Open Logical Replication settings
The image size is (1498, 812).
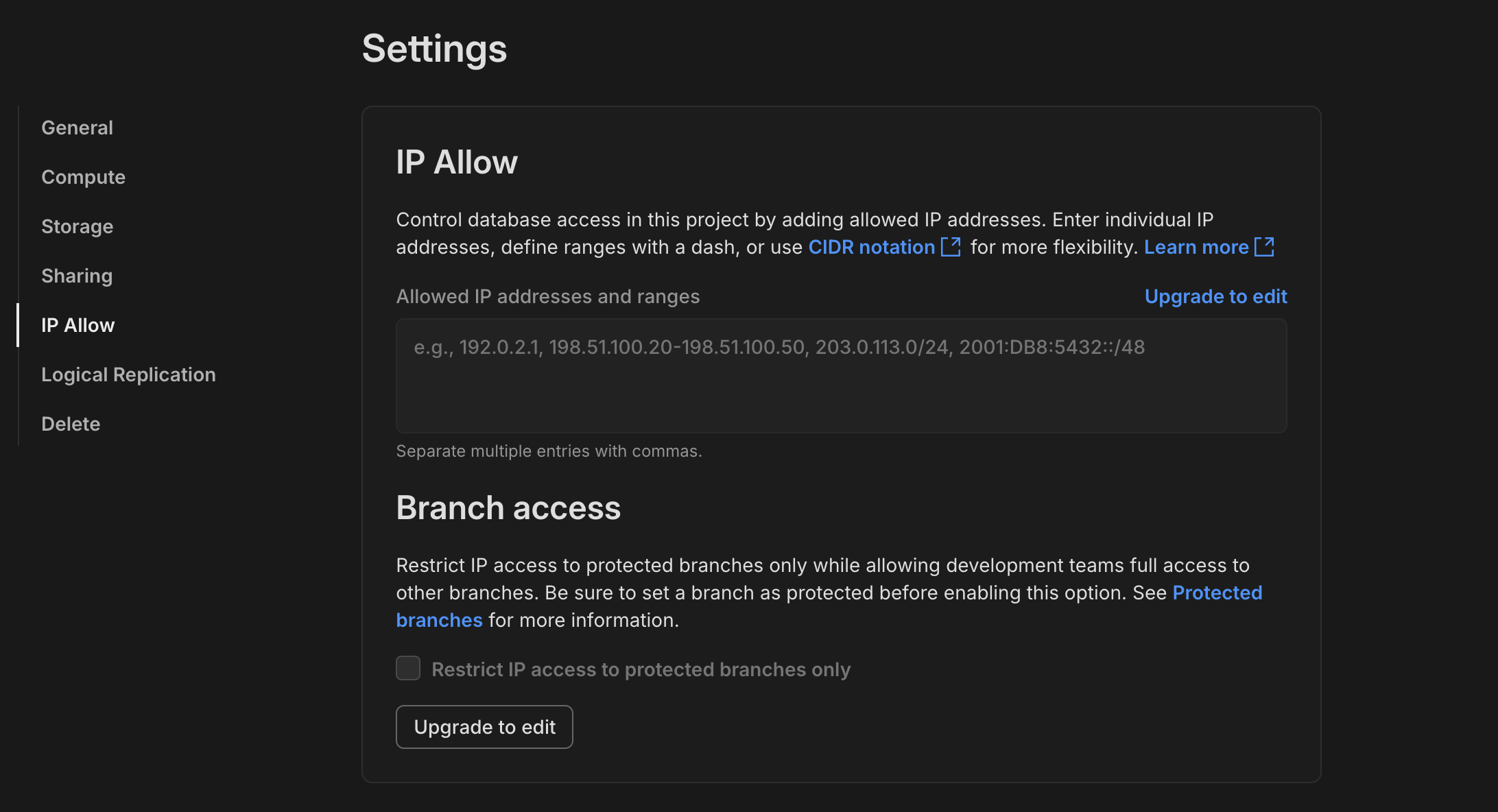click(129, 373)
